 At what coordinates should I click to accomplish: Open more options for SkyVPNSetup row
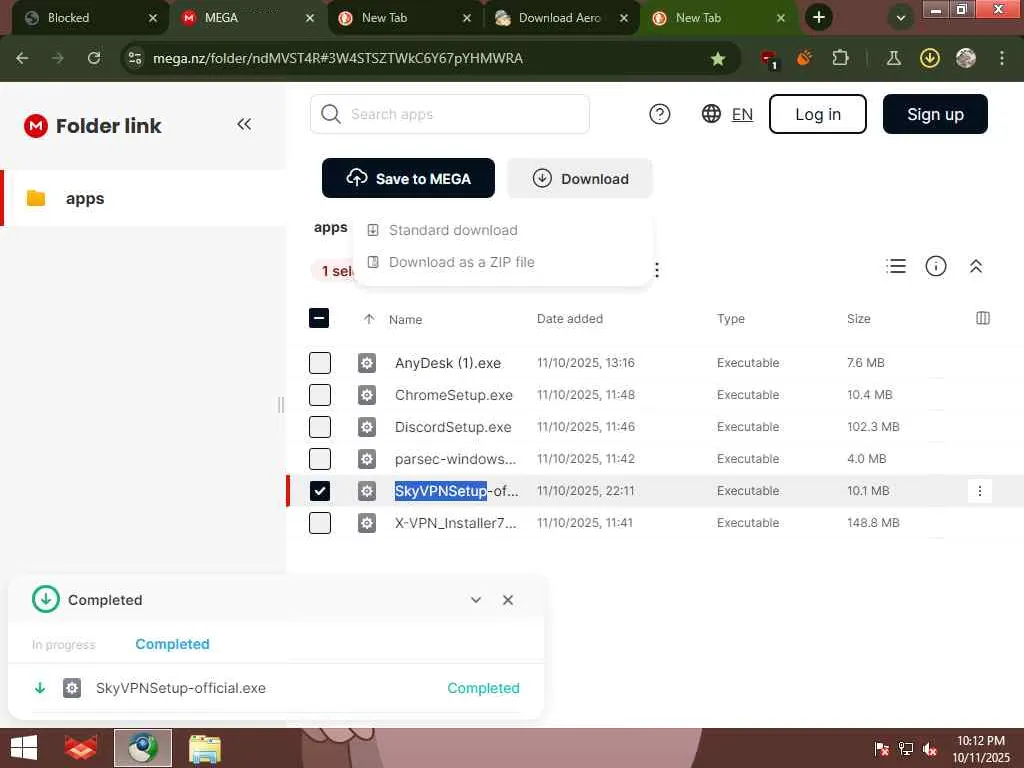tap(979, 491)
